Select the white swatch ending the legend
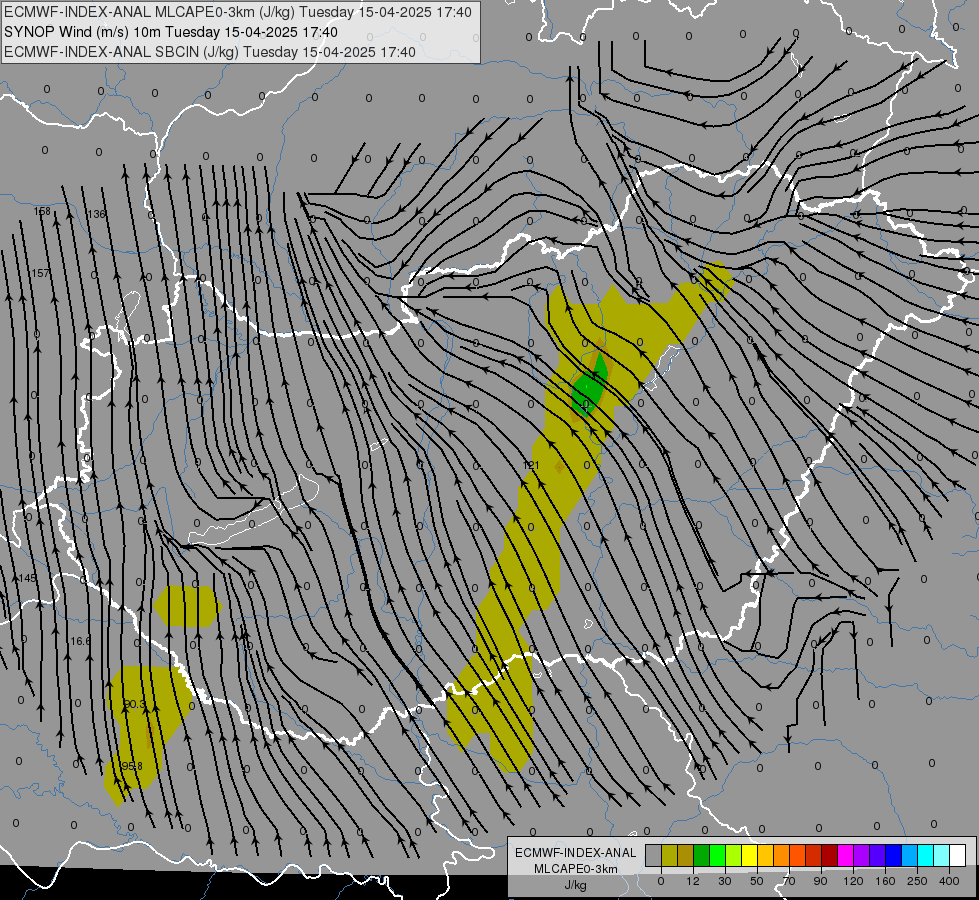 [x=958, y=855]
